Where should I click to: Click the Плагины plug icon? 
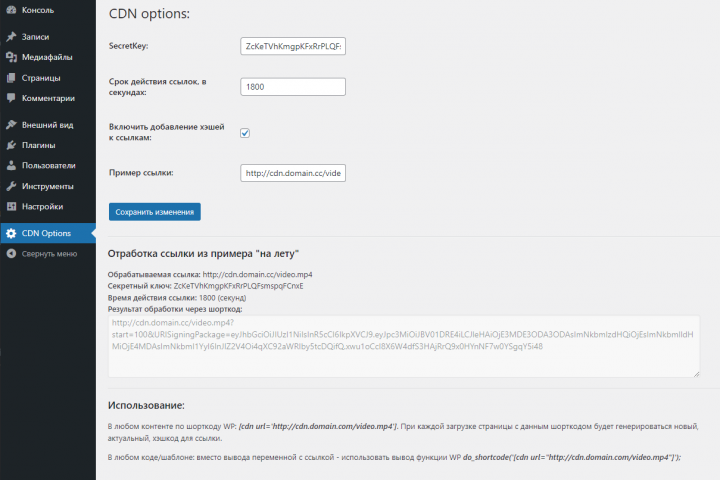pos(10,145)
